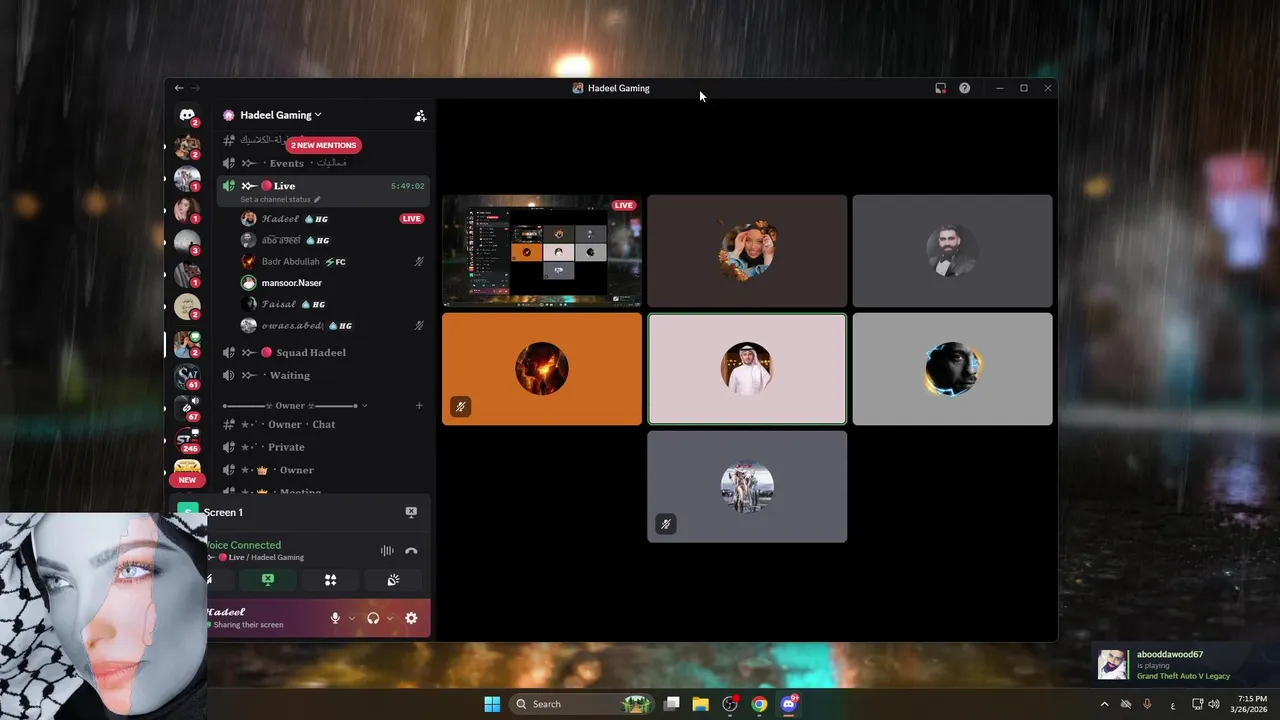Jump to the 2 New Mentions pill

pos(323,145)
